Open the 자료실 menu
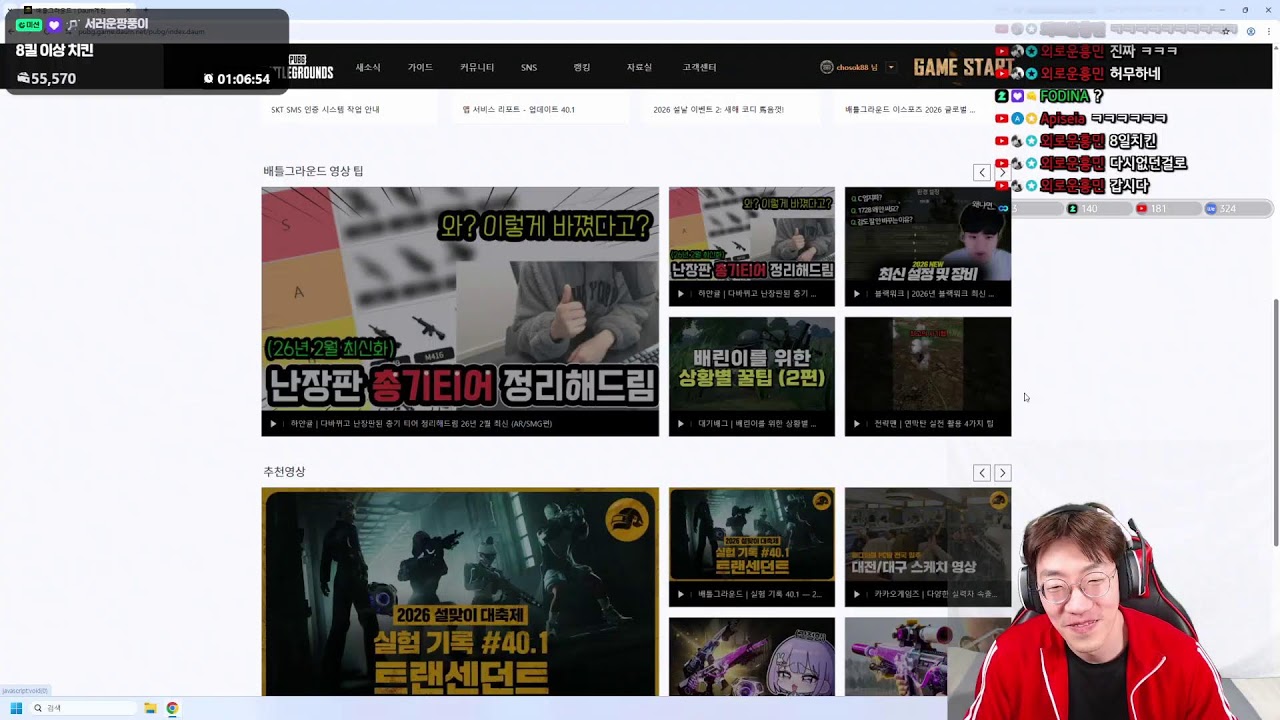This screenshot has height=720, width=1280. pyautogui.click(x=639, y=67)
